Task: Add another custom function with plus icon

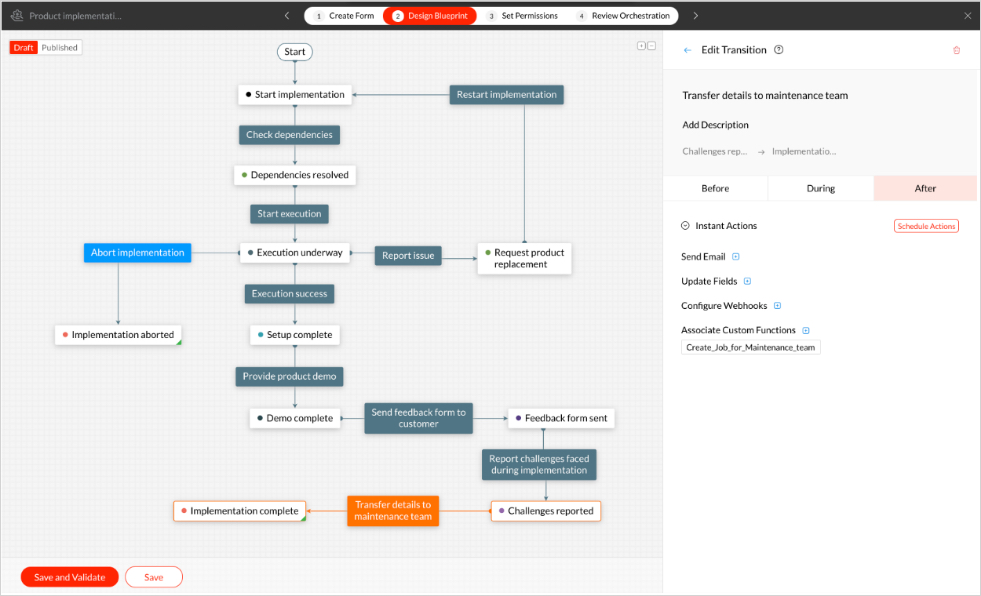Action: [x=808, y=330]
